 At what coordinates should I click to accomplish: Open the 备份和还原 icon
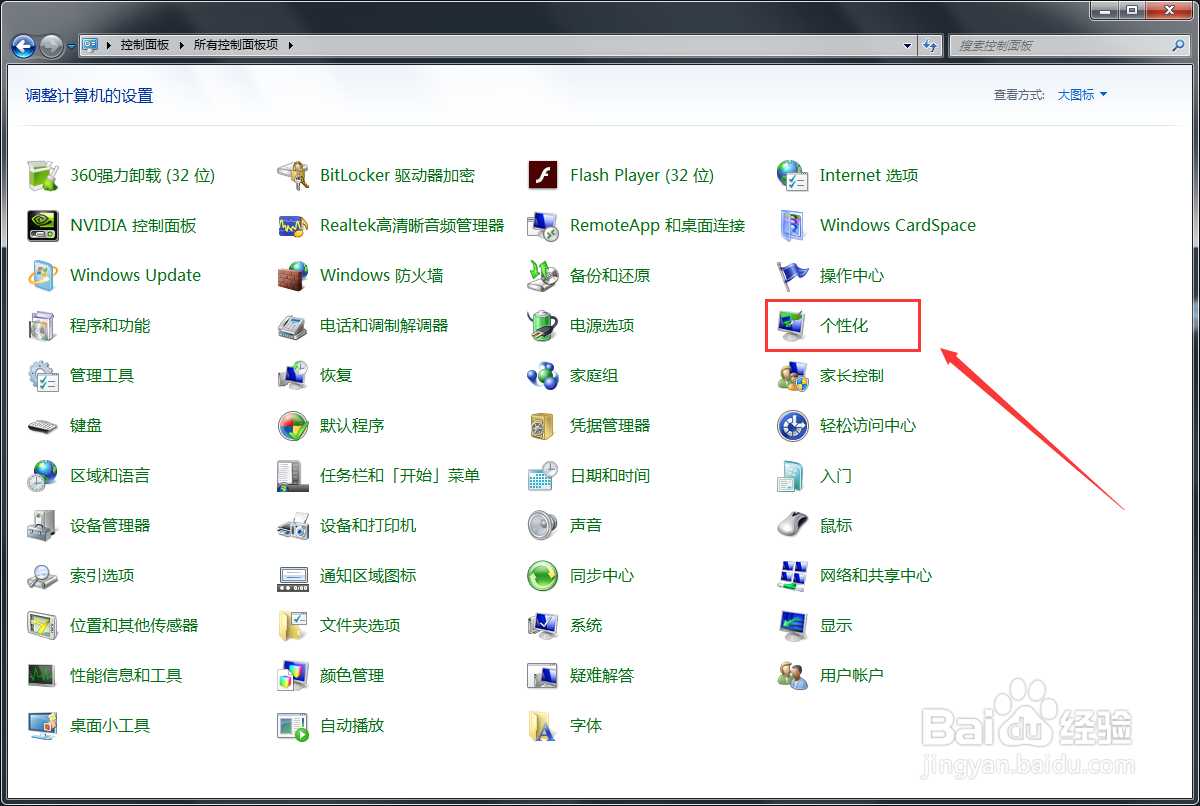543,275
